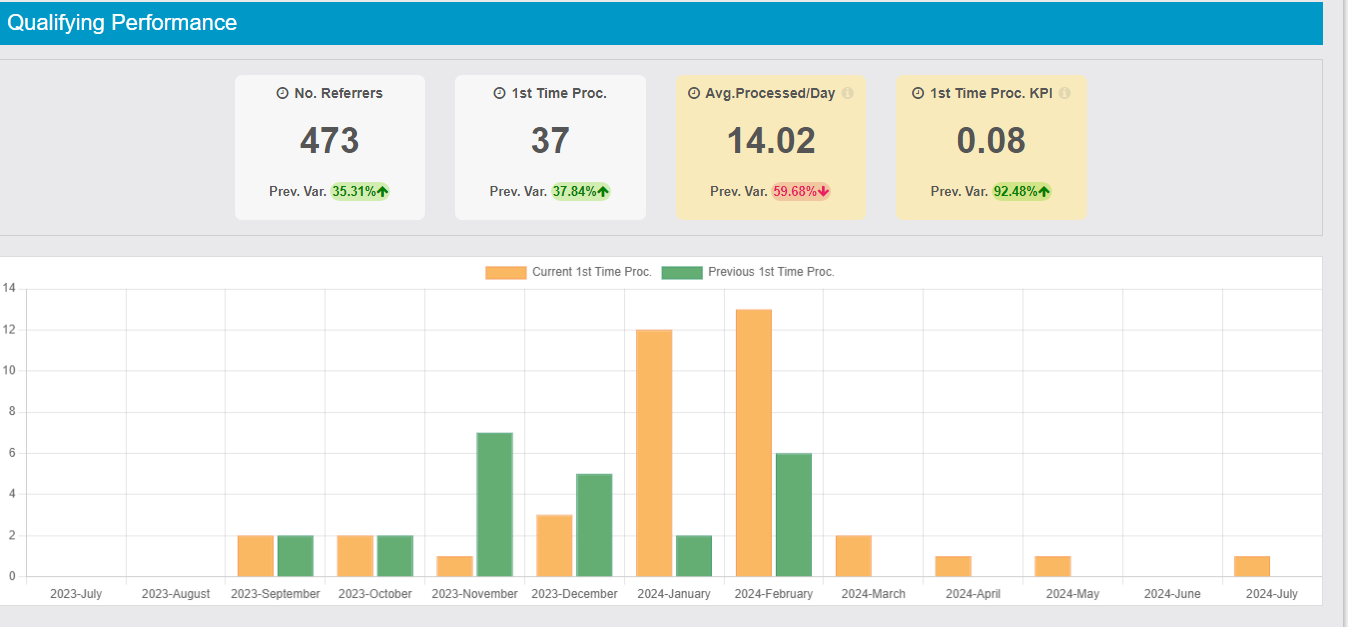1348x627 pixels.
Task: Select the orange bar for 2024-January
Action: 654,453
